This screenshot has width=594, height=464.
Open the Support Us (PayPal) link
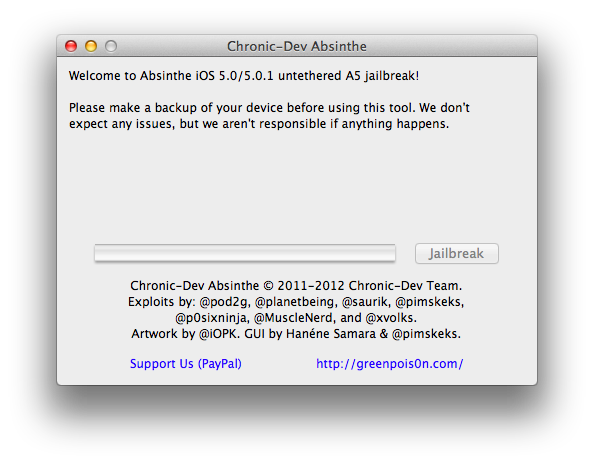point(186,364)
